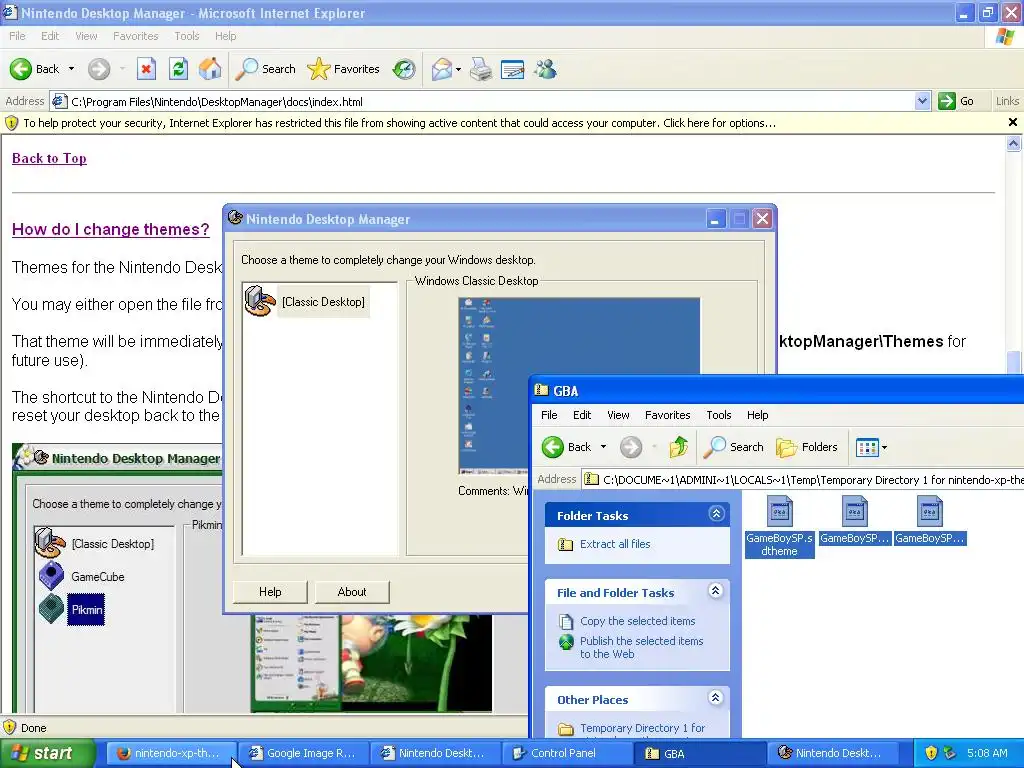1024x768 pixels.
Task: Click the security shield in the information bar
Action: (11, 123)
